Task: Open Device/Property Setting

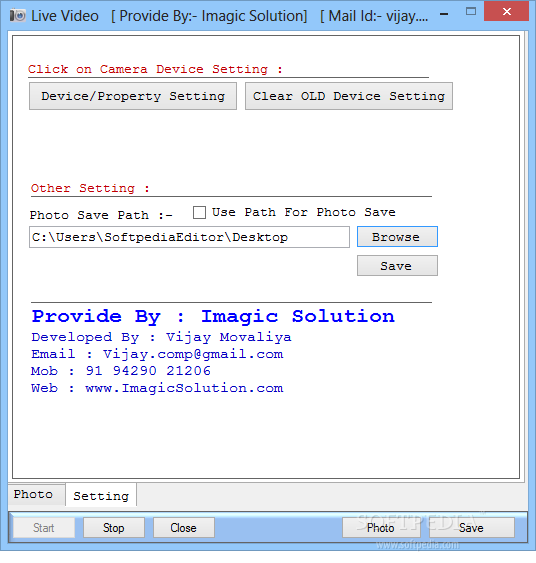Action: tap(133, 96)
